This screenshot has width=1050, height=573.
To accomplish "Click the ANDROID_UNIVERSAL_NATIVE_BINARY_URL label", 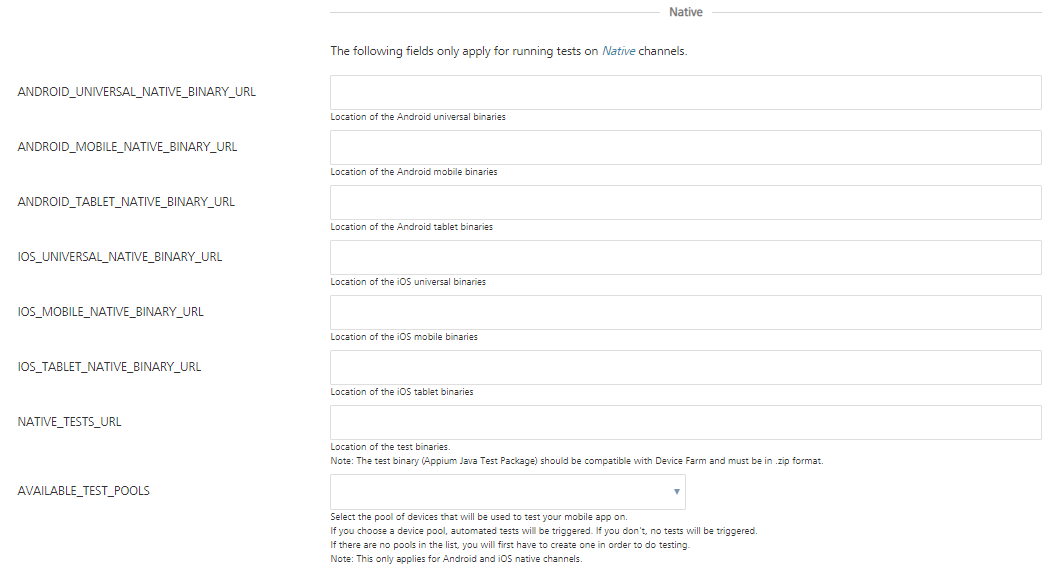I will (137, 92).
